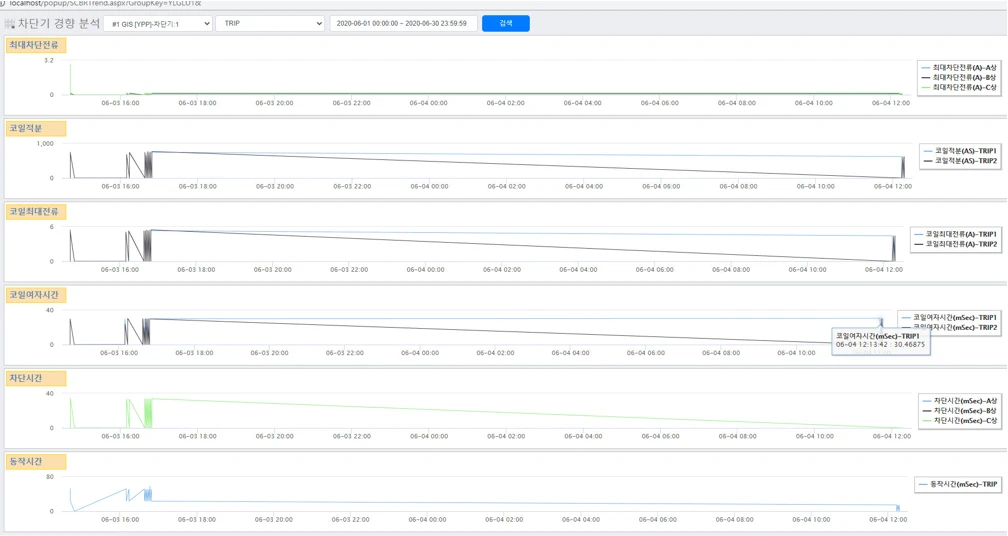This screenshot has width=1008, height=536.
Task: Toggle 코일적분(AS)-TRIP2 legend series
Action: click(960, 161)
